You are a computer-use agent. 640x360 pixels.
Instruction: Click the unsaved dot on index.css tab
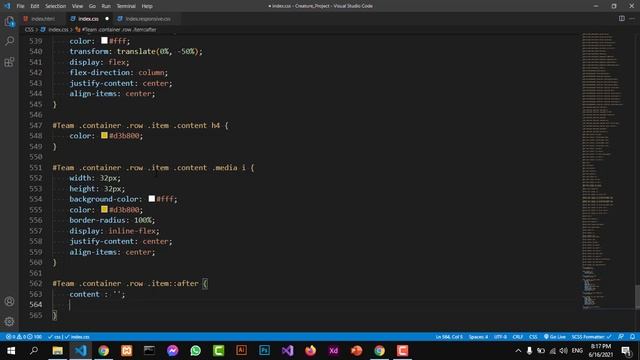[107, 19]
